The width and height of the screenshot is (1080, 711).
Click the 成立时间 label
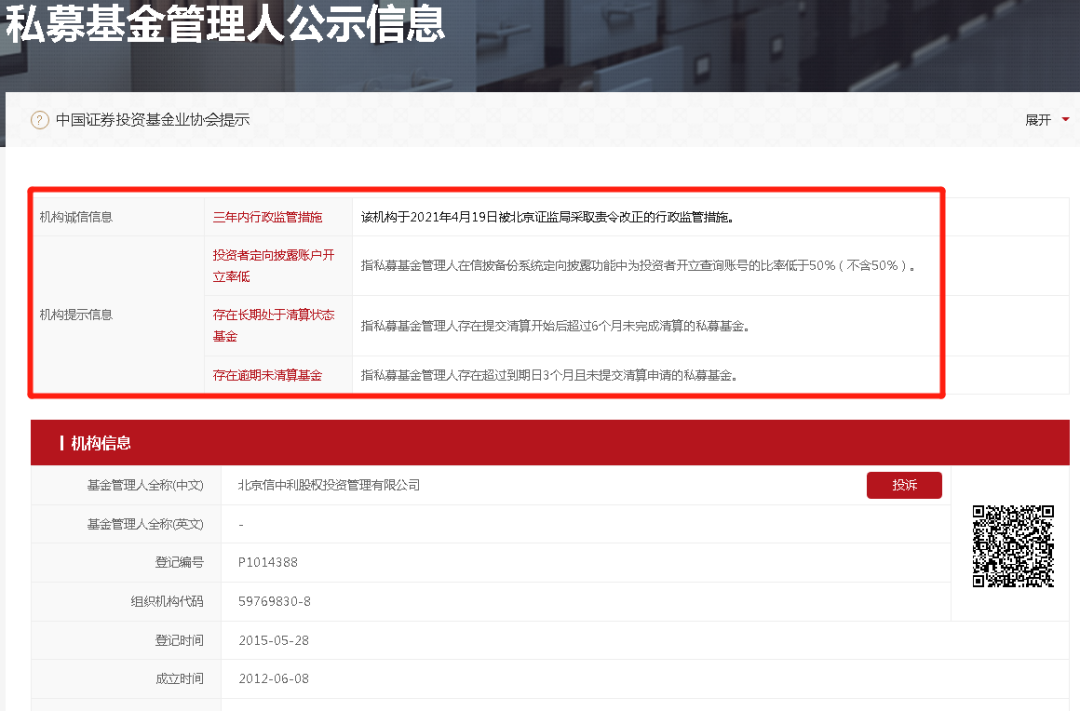(x=179, y=679)
